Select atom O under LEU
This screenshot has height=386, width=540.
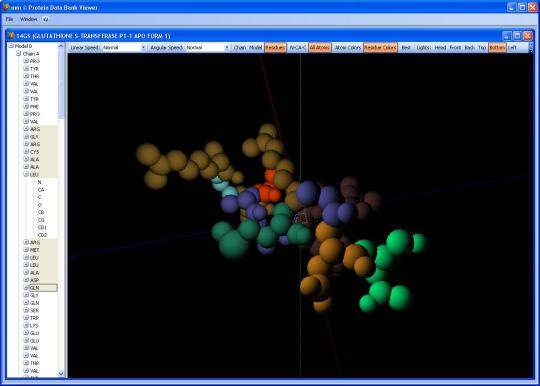39,205
